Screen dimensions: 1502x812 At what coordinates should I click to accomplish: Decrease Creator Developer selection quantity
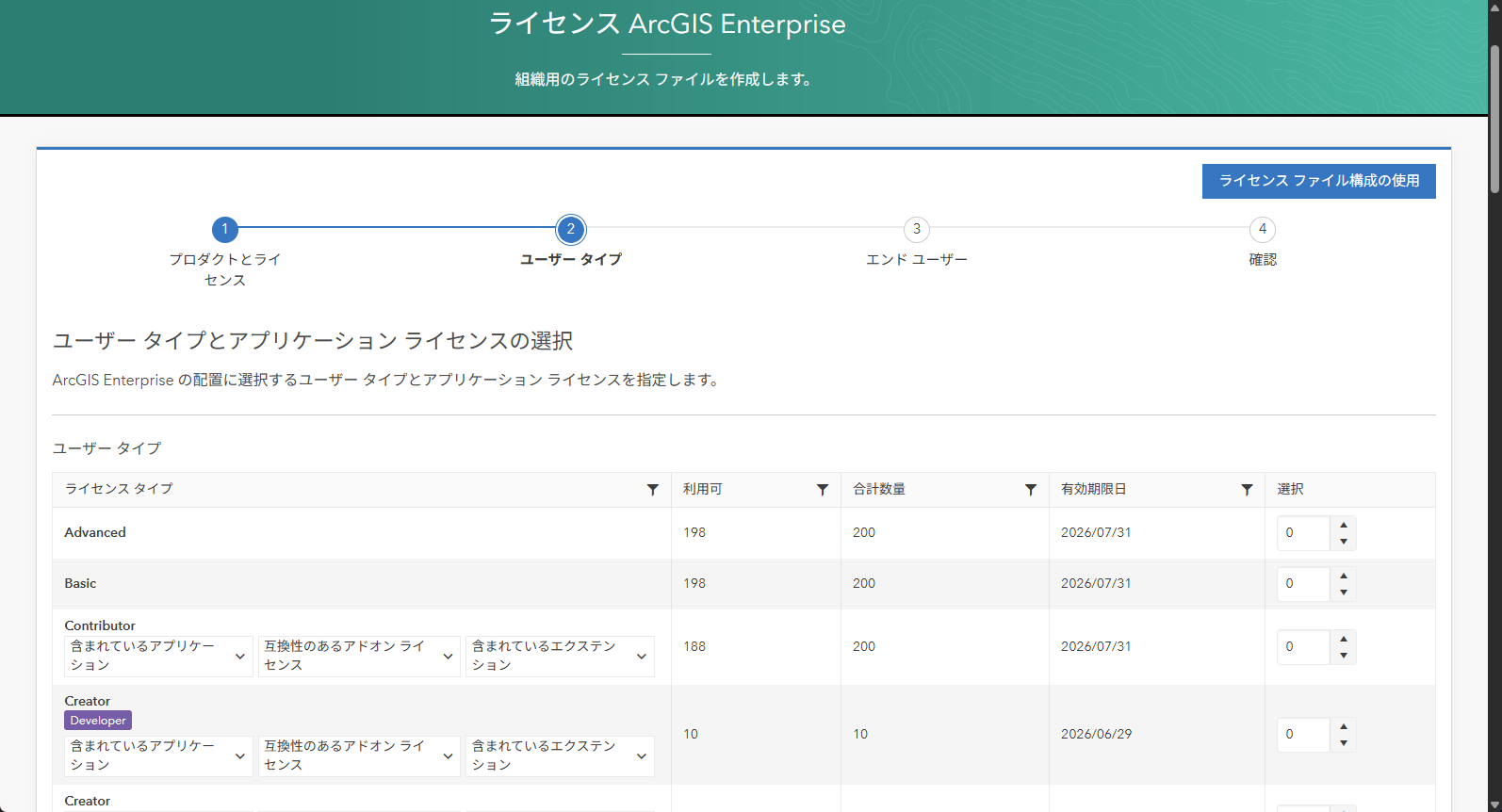(1344, 743)
